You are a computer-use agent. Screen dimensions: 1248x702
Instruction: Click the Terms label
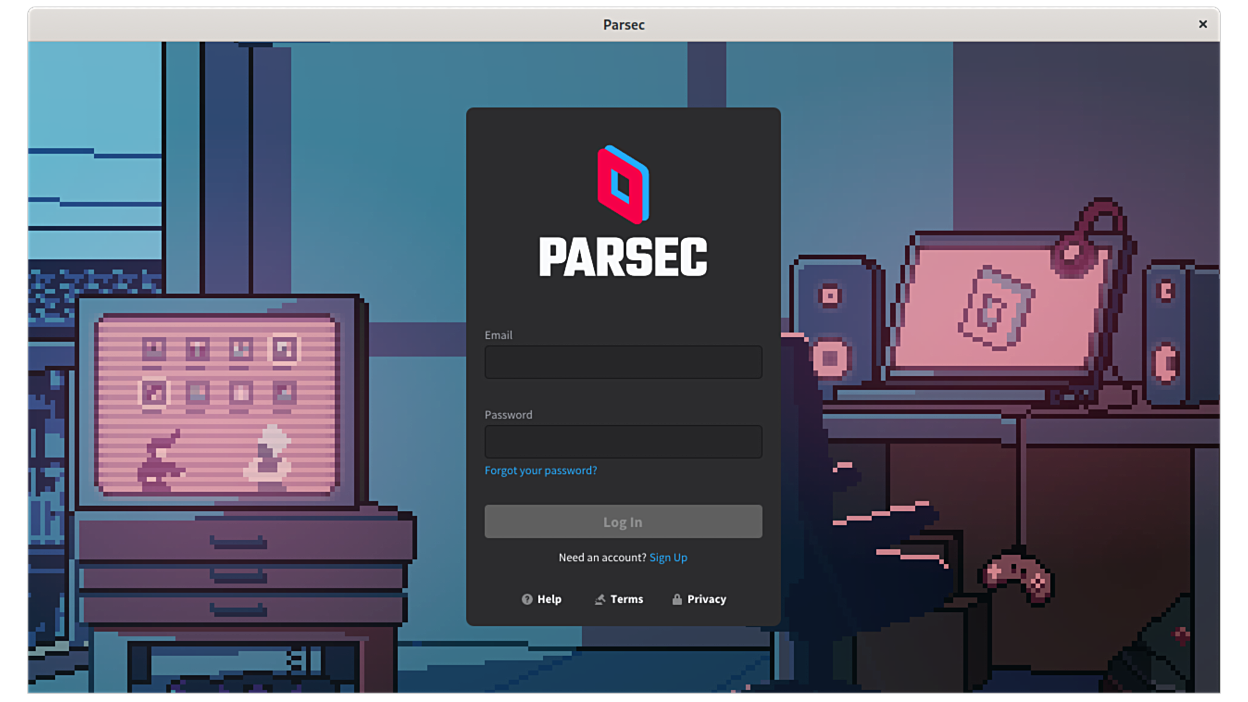(x=625, y=599)
